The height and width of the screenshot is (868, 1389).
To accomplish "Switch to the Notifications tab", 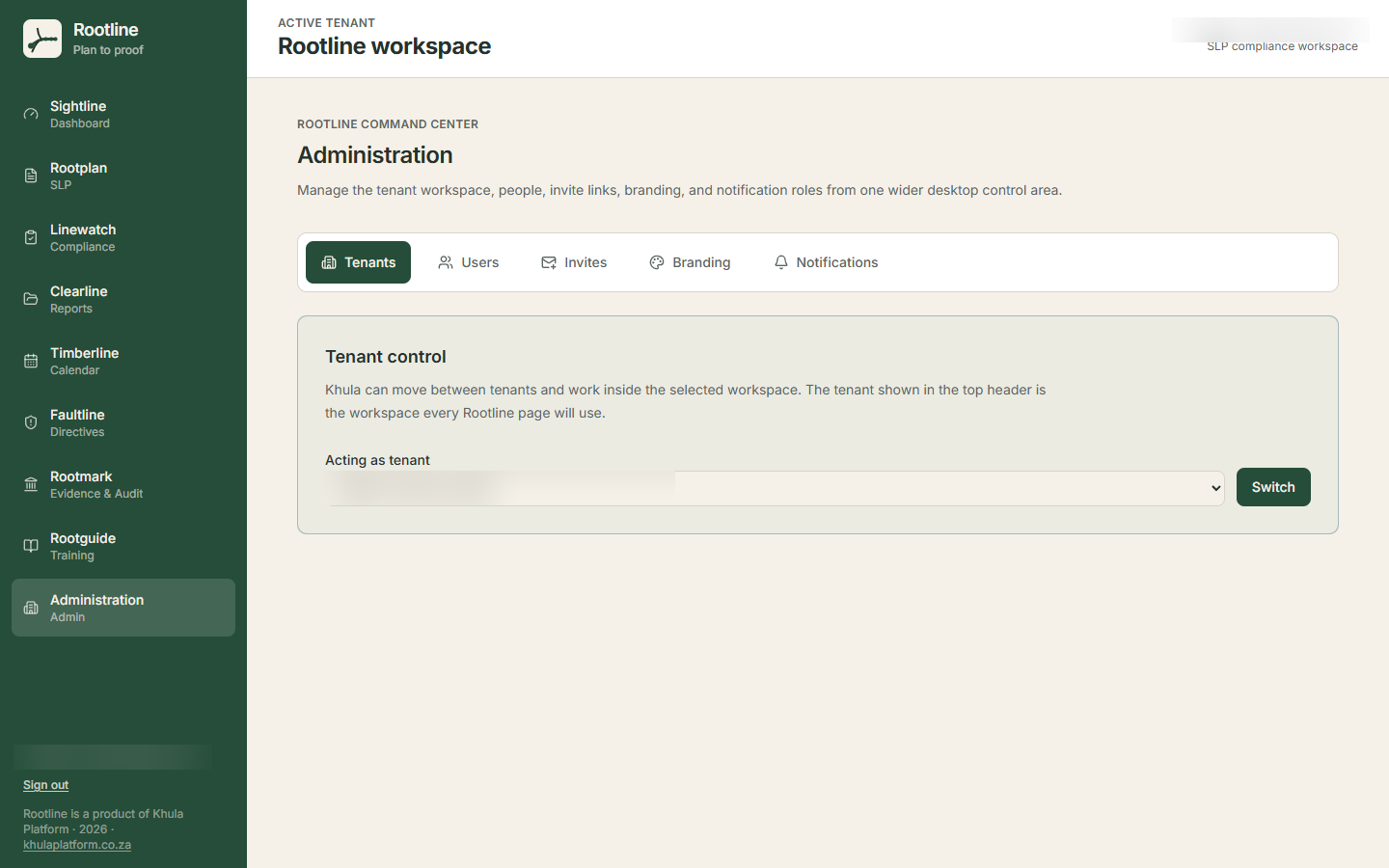I will pos(826,262).
